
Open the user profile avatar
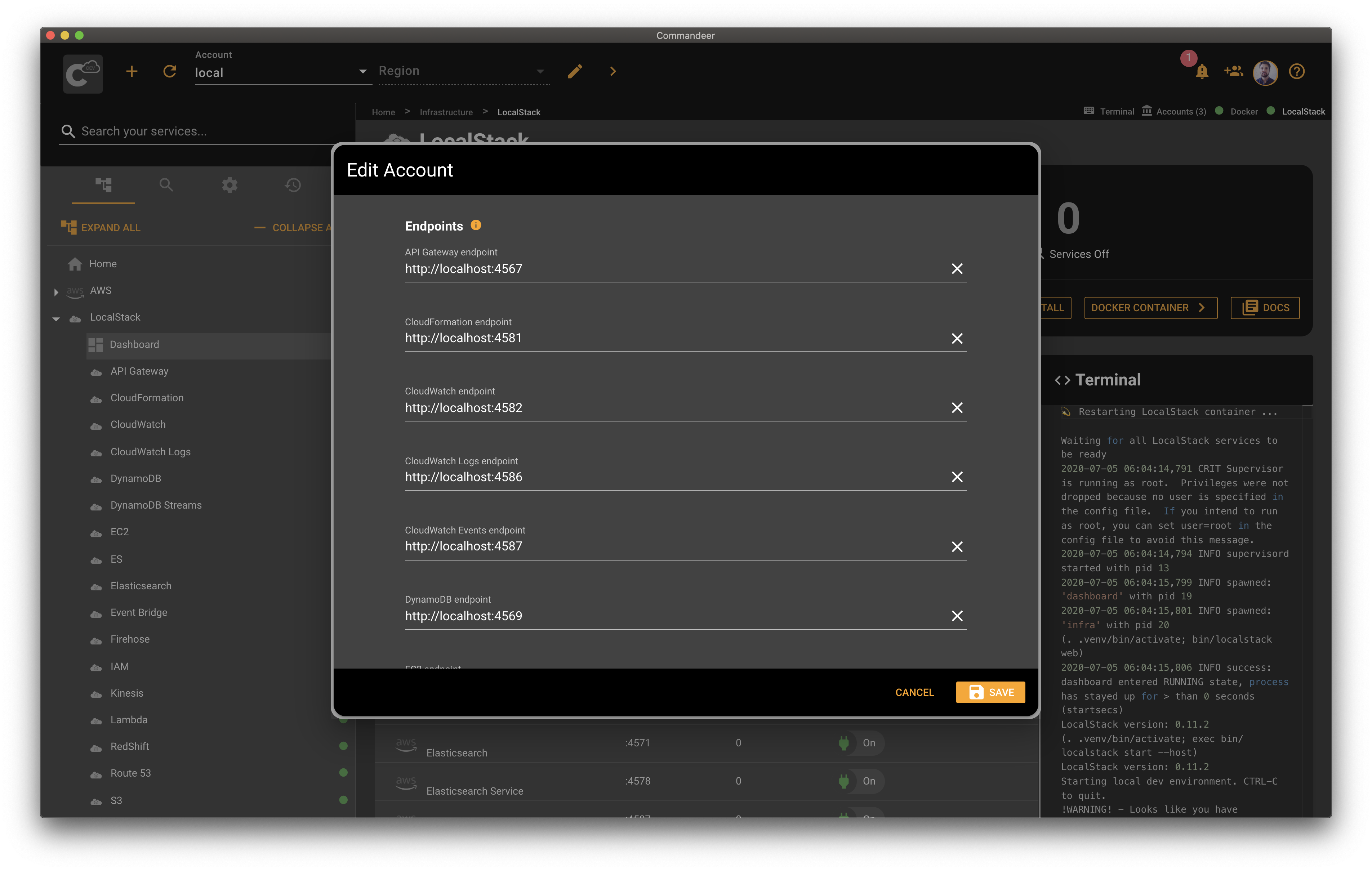click(x=1265, y=72)
